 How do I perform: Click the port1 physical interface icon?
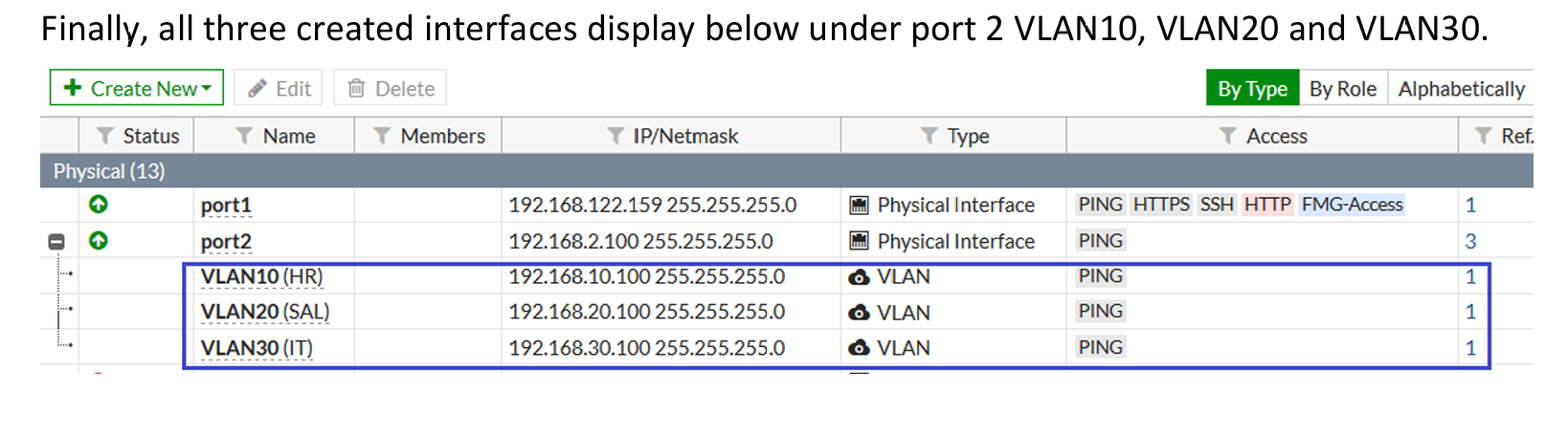click(x=860, y=205)
